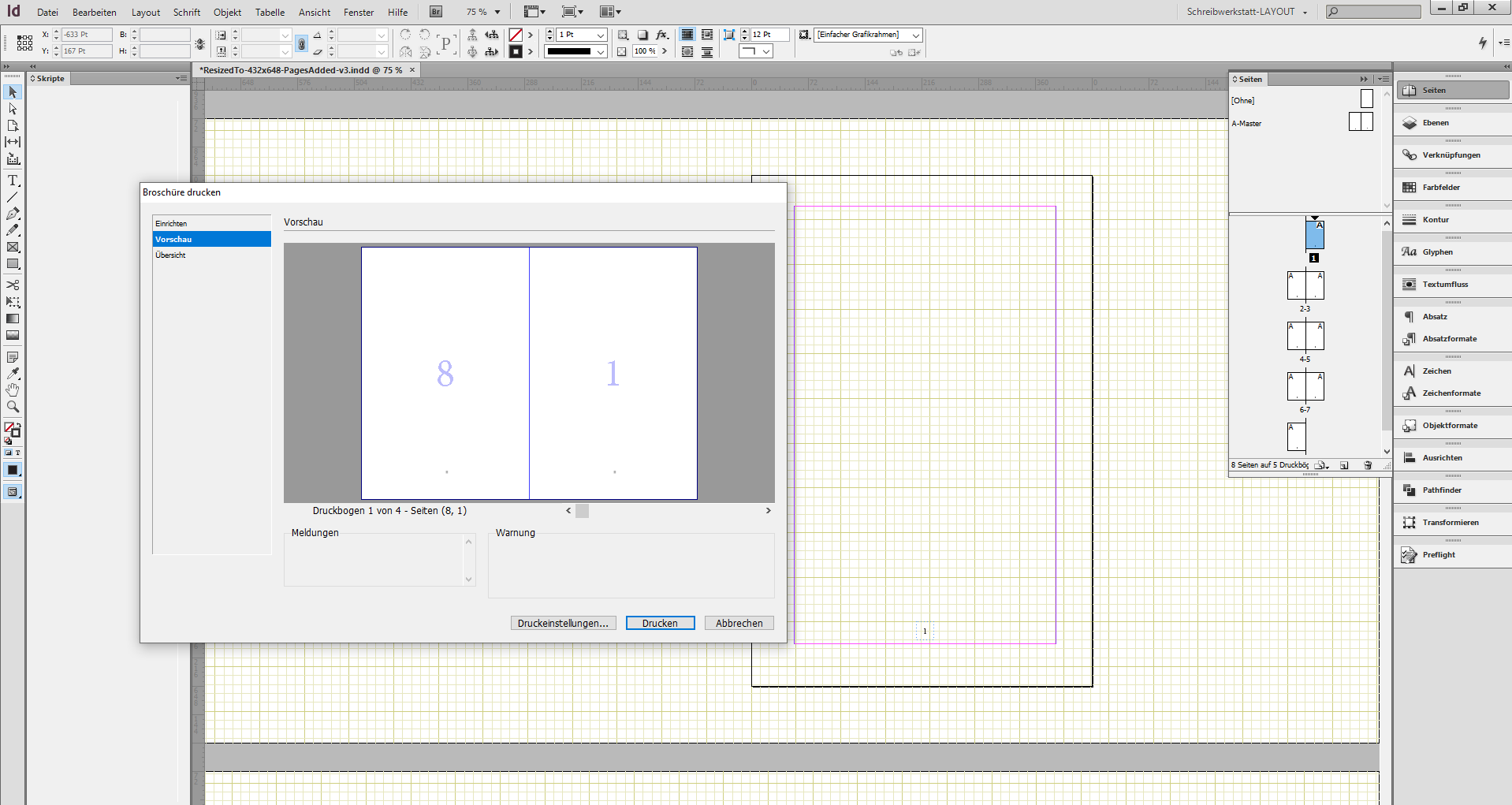Select the Scissors tool
This screenshot has width=1512, height=805.
[x=13, y=285]
